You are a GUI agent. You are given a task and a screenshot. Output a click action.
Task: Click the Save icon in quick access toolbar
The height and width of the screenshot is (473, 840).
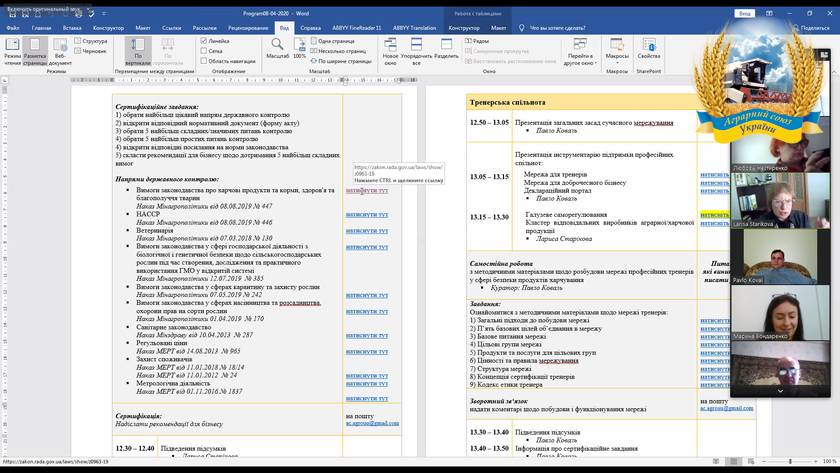tap(12, 14)
